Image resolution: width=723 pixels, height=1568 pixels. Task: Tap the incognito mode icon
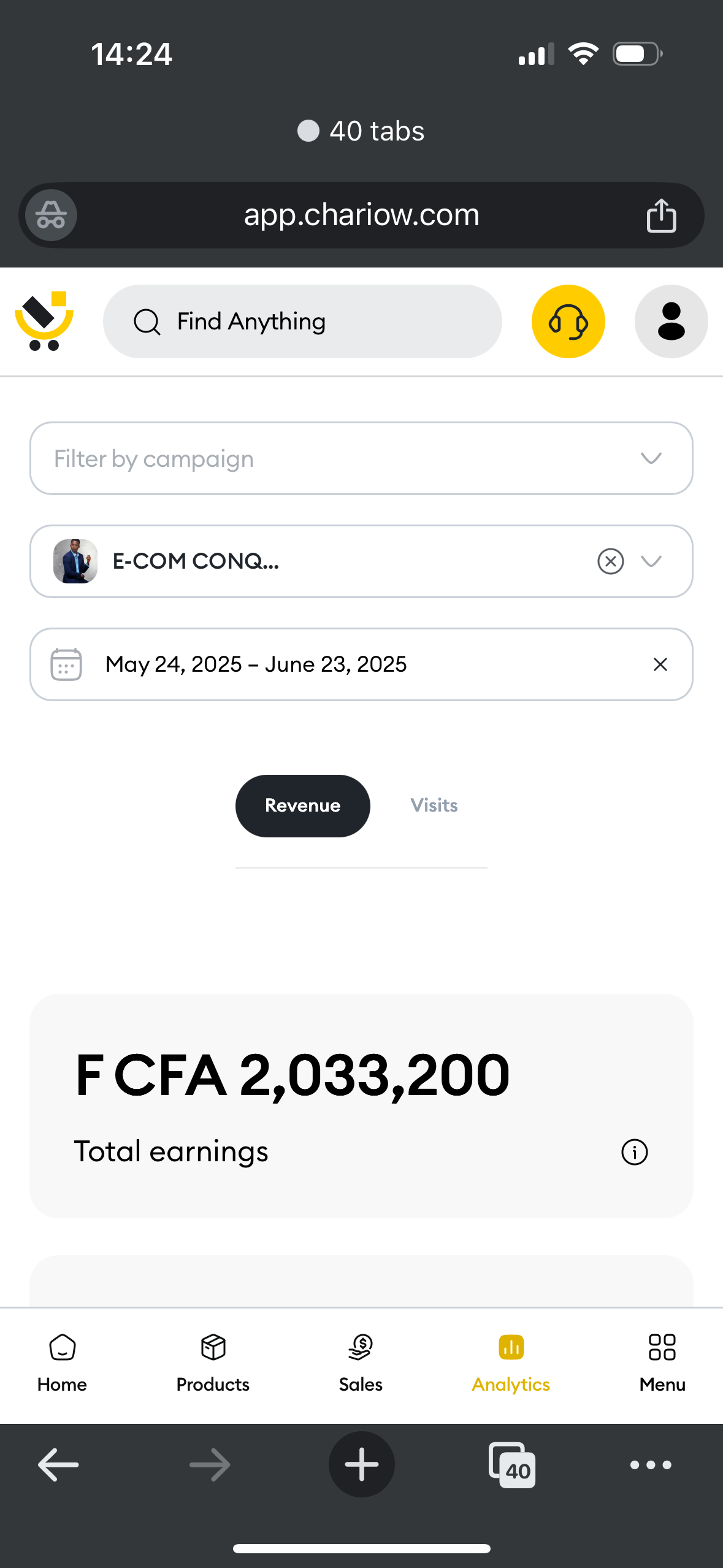(51, 215)
